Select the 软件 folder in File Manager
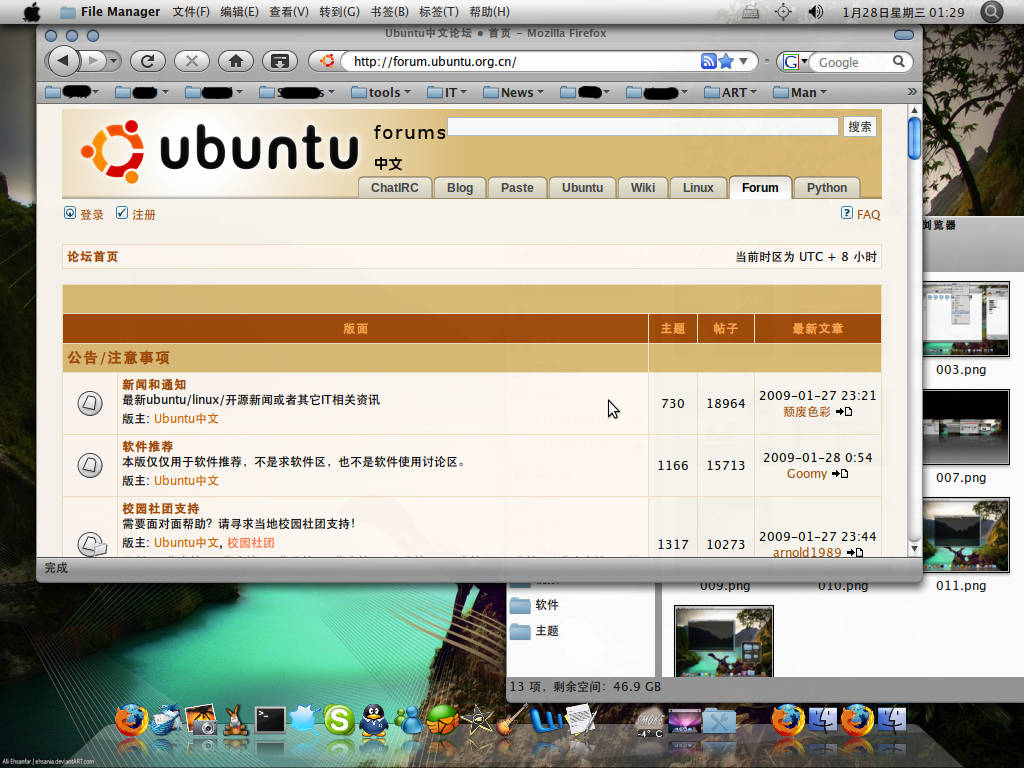Image resolution: width=1024 pixels, height=768 pixels. coord(534,605)
